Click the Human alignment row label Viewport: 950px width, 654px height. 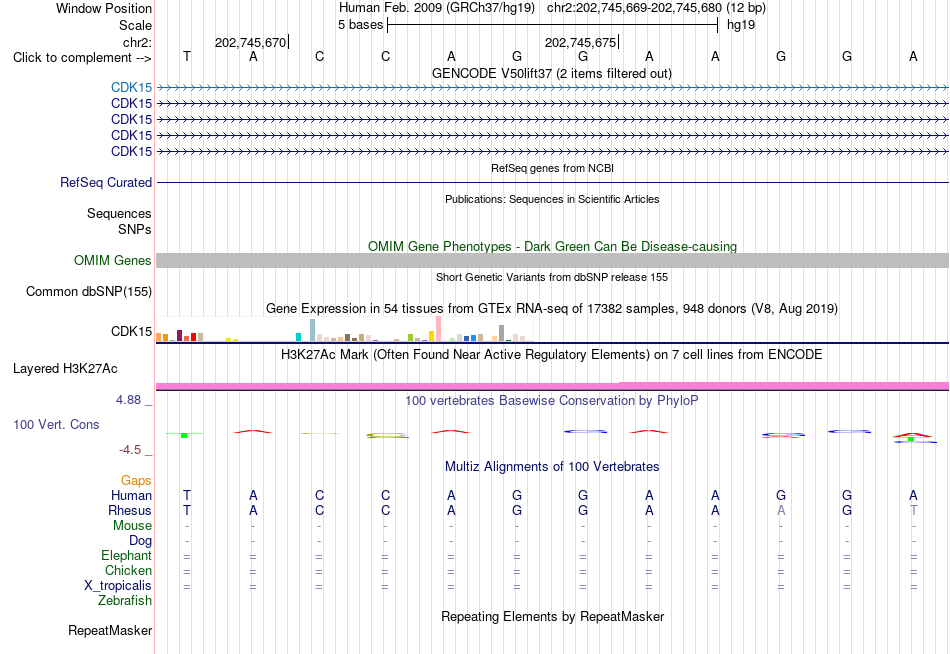pyautogui.click(x=131, y=496)
